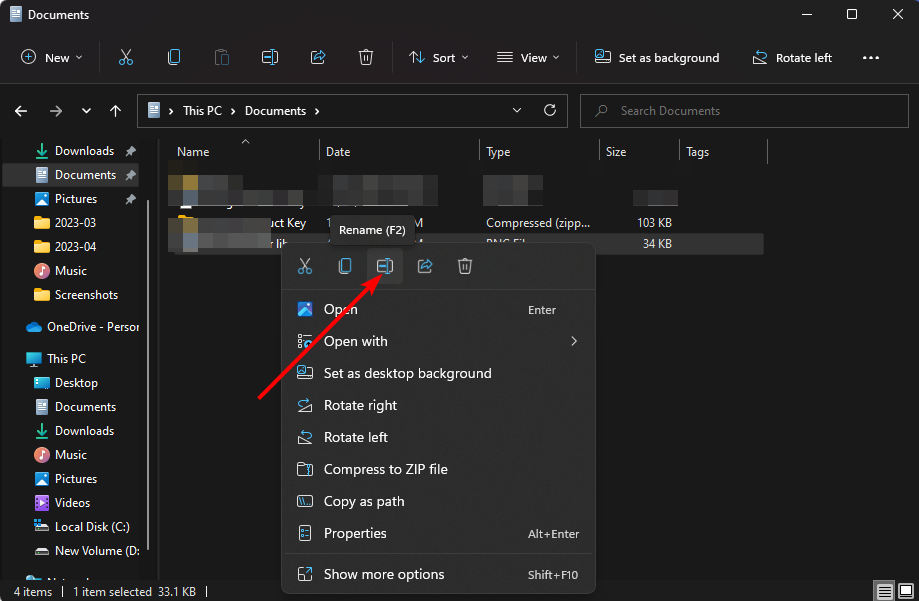Switch to large thumbnails view in status bar
Image resolution: width=919 pixels, height=601 pixels.
point(906,591)
